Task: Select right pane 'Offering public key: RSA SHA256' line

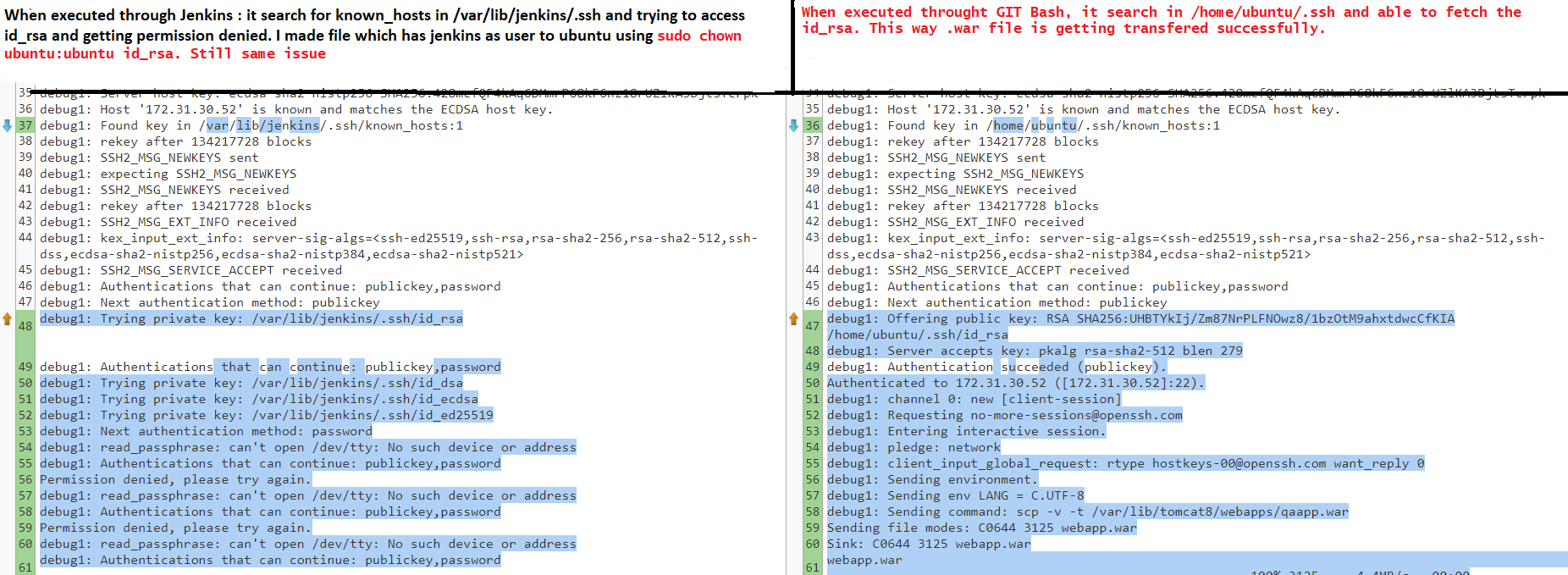Action: pos(1140,326)
